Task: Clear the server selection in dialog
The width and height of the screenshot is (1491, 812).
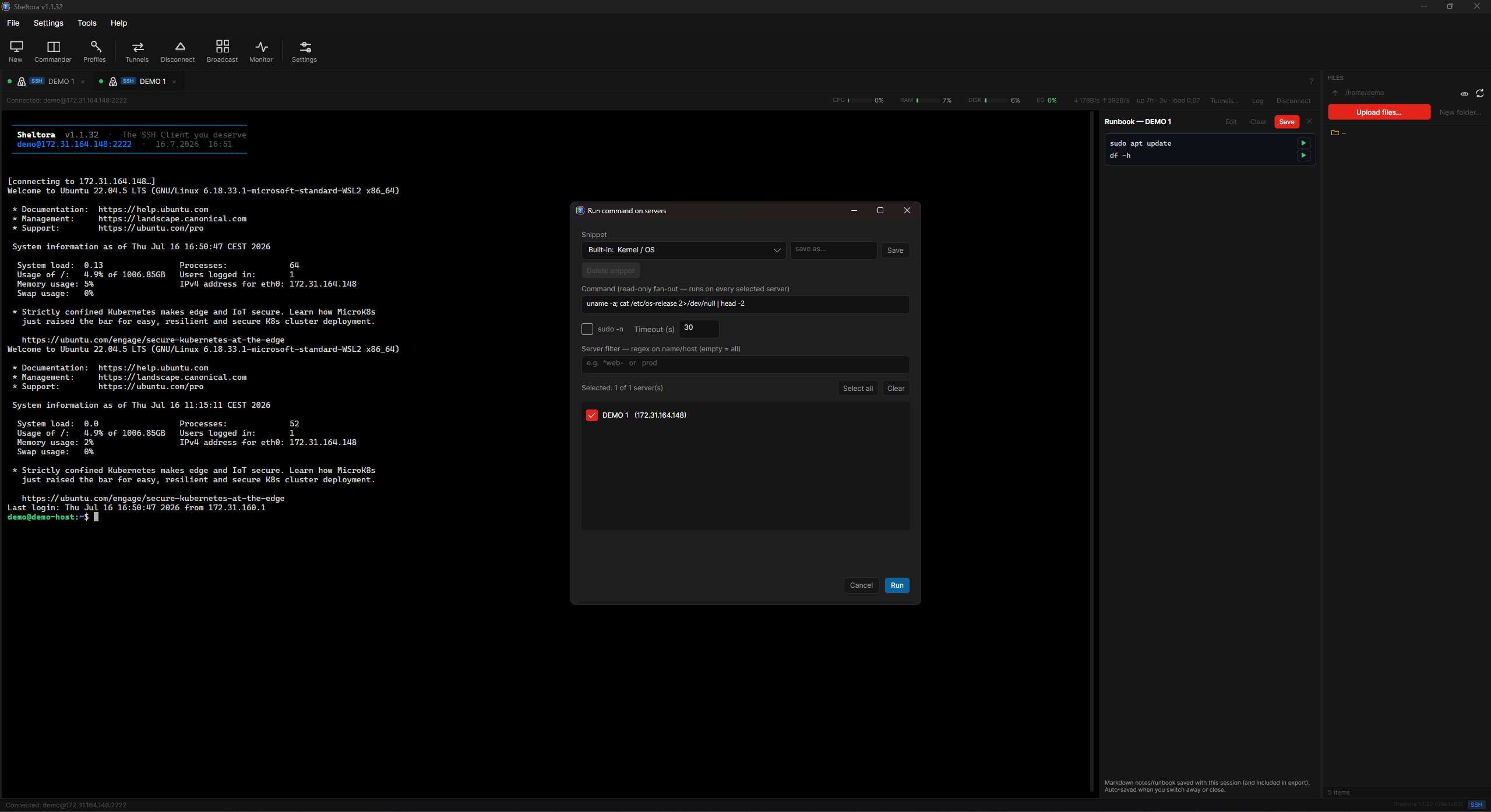Action: pyautogui.click(x=896, y=389)
